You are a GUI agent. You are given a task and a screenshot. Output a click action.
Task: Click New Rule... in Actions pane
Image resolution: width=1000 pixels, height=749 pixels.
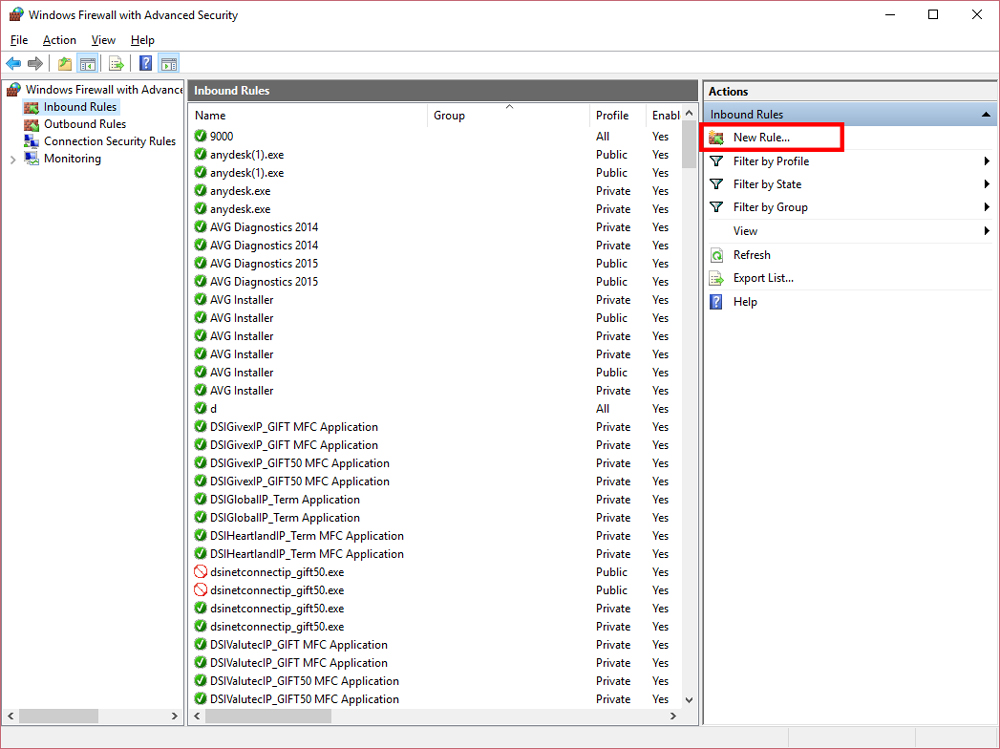pyautogui.click(x=761, y=137)
